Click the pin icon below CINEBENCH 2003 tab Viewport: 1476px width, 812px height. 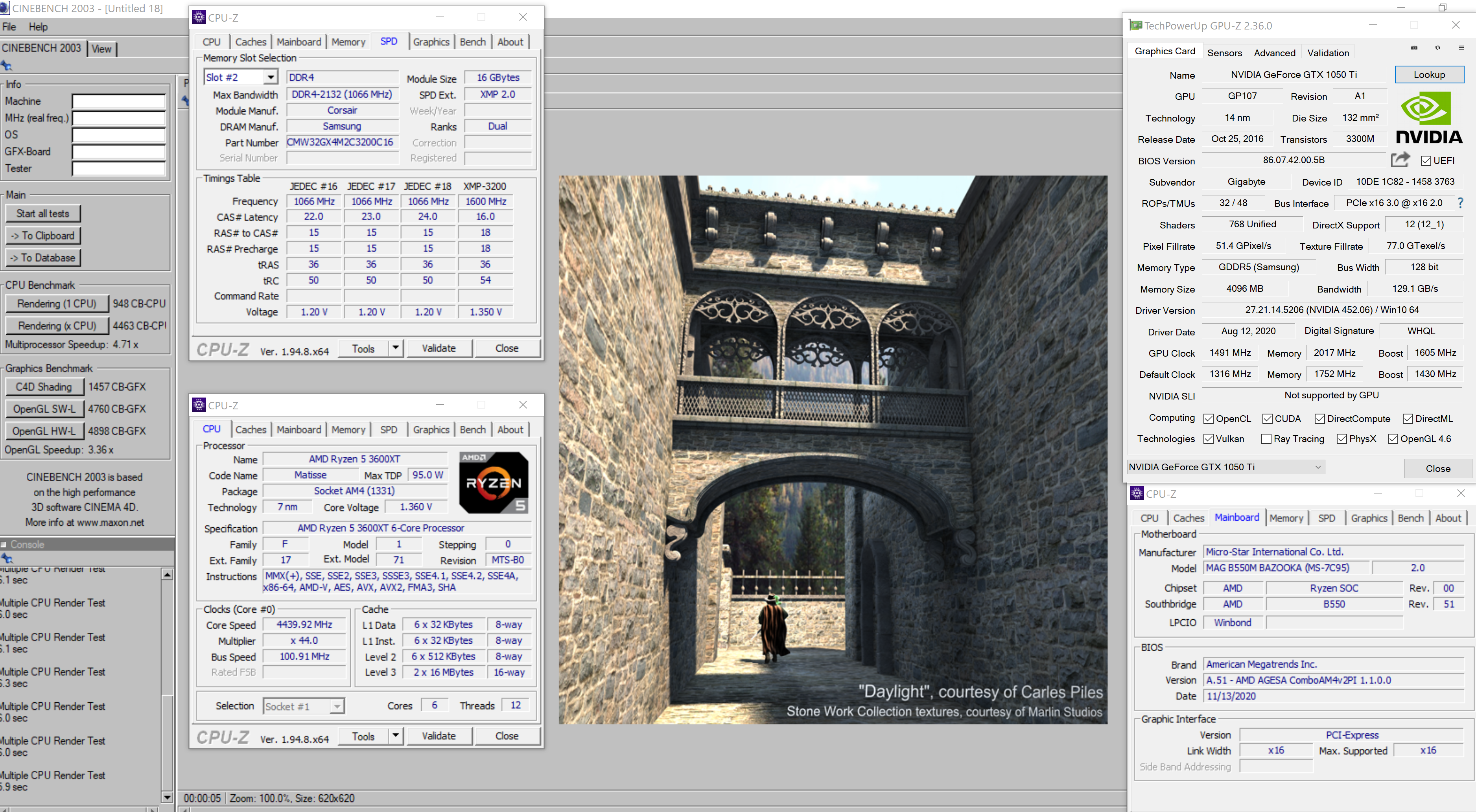click(7, 65)
